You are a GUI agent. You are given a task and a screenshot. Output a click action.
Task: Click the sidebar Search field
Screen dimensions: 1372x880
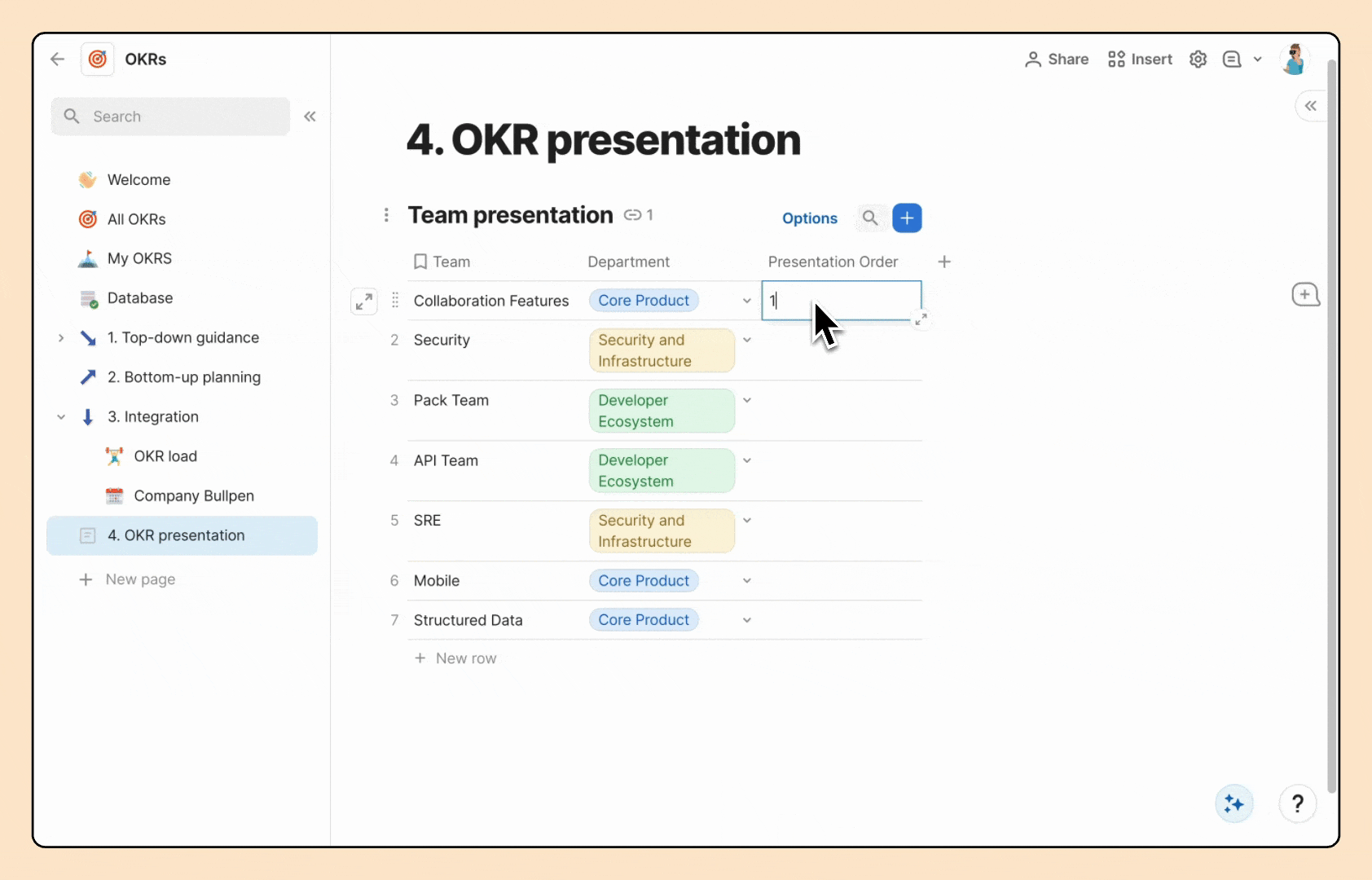coord(170,117)
